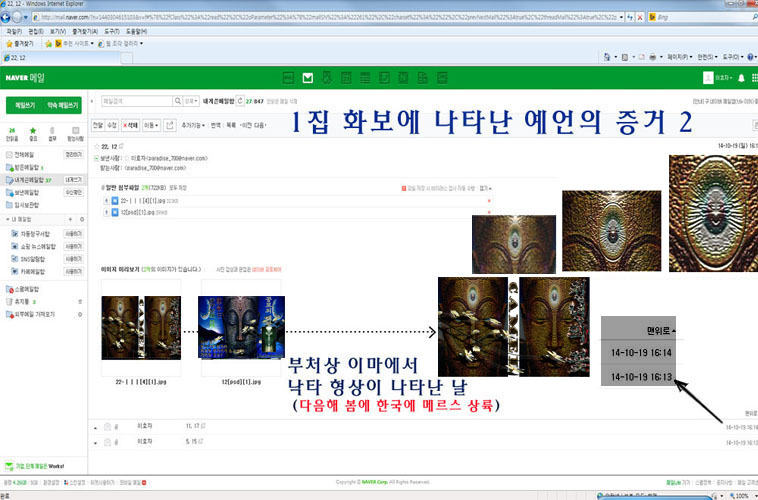Click the notification bell icon
The height and width of the screenshot is (500, 758).
[741, 78]
